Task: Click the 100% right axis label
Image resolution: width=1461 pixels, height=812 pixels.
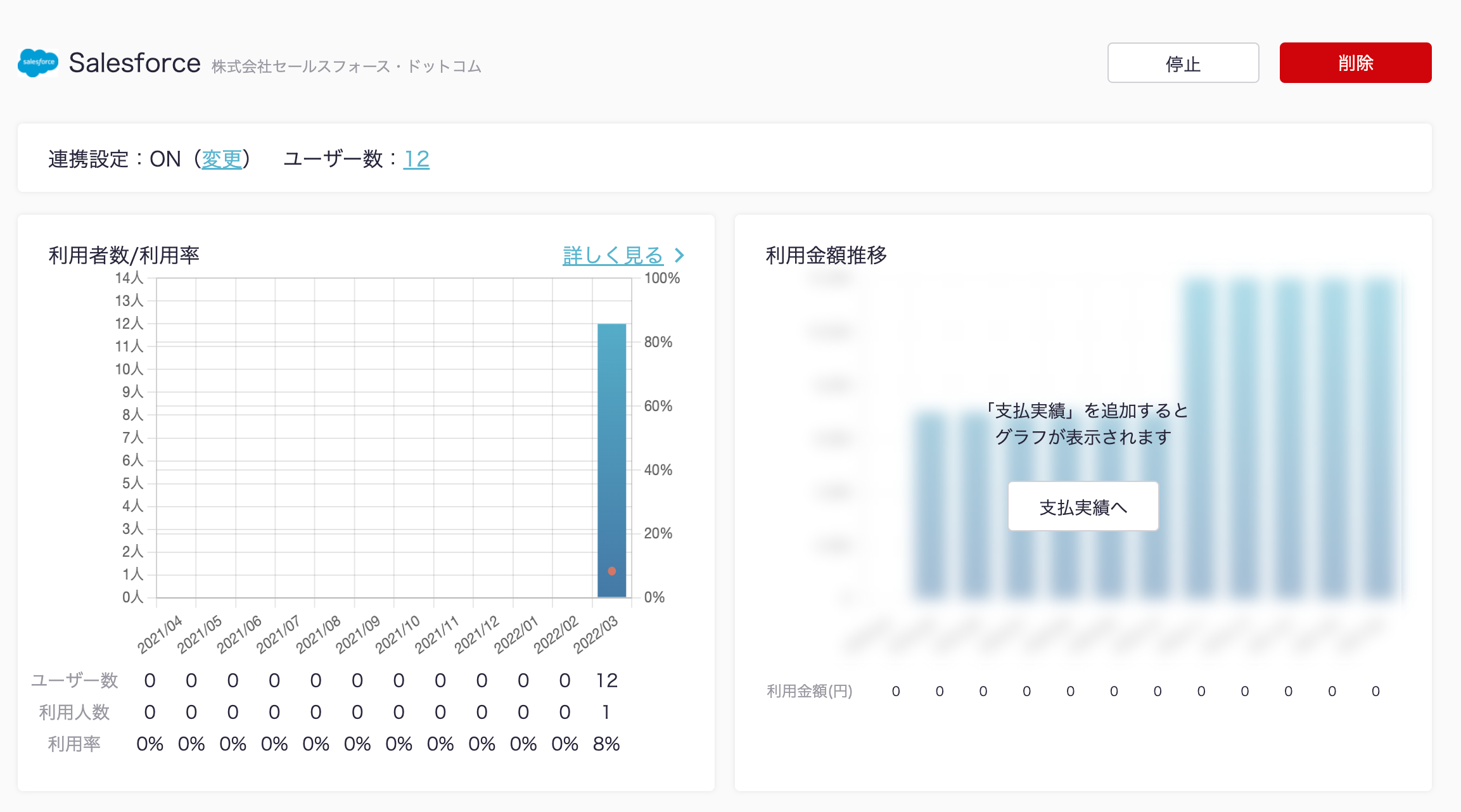Action: coord(661,278)
